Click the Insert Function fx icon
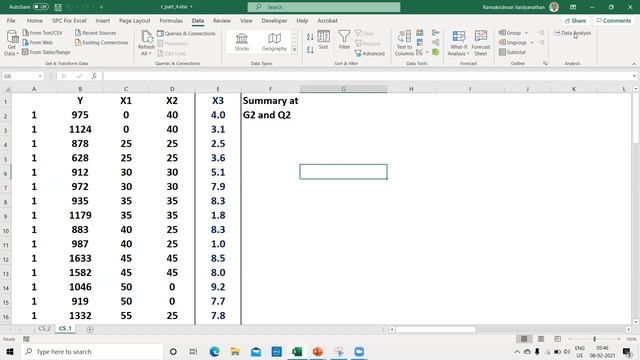640x360 pixels. pyautogui.click(x=94, y=76)
